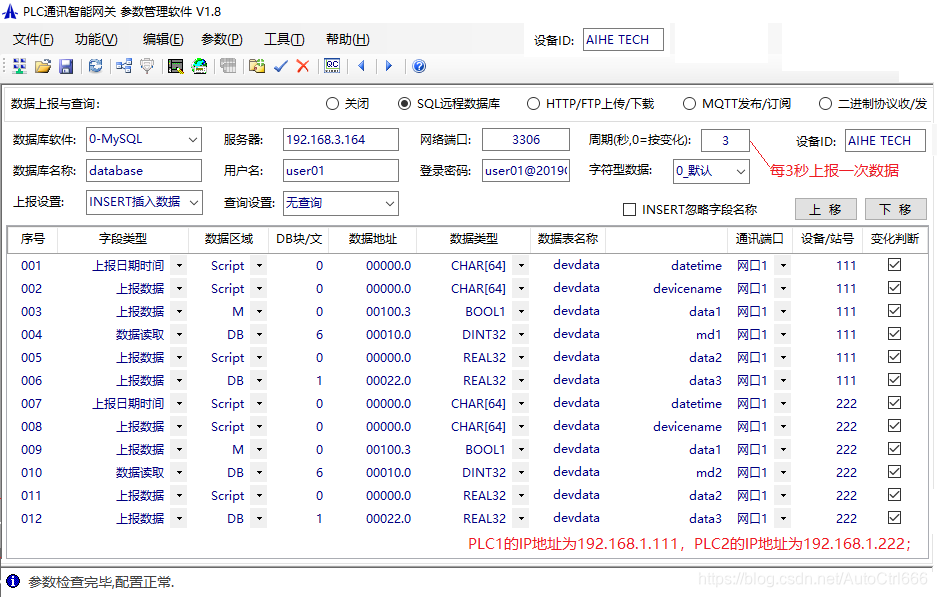Open the 帮助(H) menu
The image size is (937, 597).
click(x=348, y=39)
